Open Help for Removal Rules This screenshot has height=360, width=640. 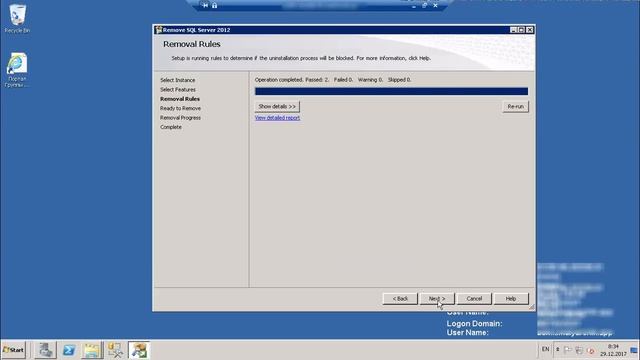click(511, 299)
